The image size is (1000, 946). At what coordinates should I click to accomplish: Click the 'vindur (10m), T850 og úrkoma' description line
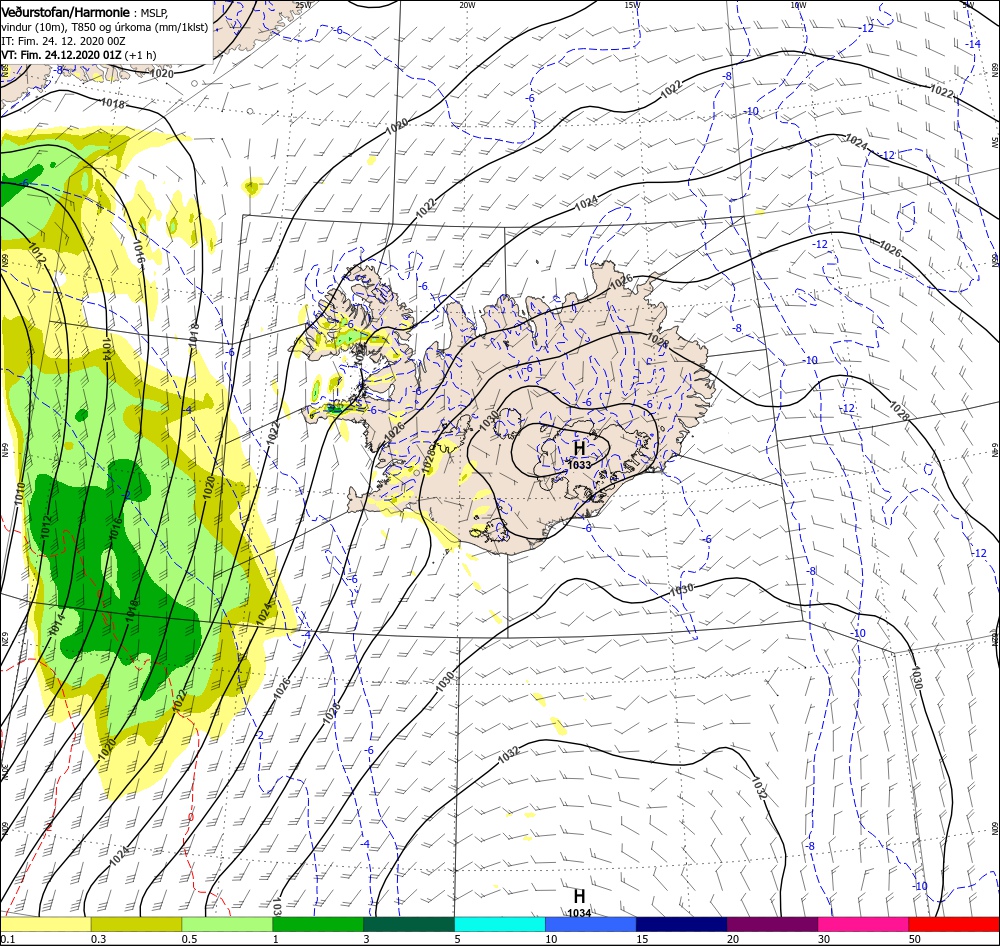click(104, 27)
